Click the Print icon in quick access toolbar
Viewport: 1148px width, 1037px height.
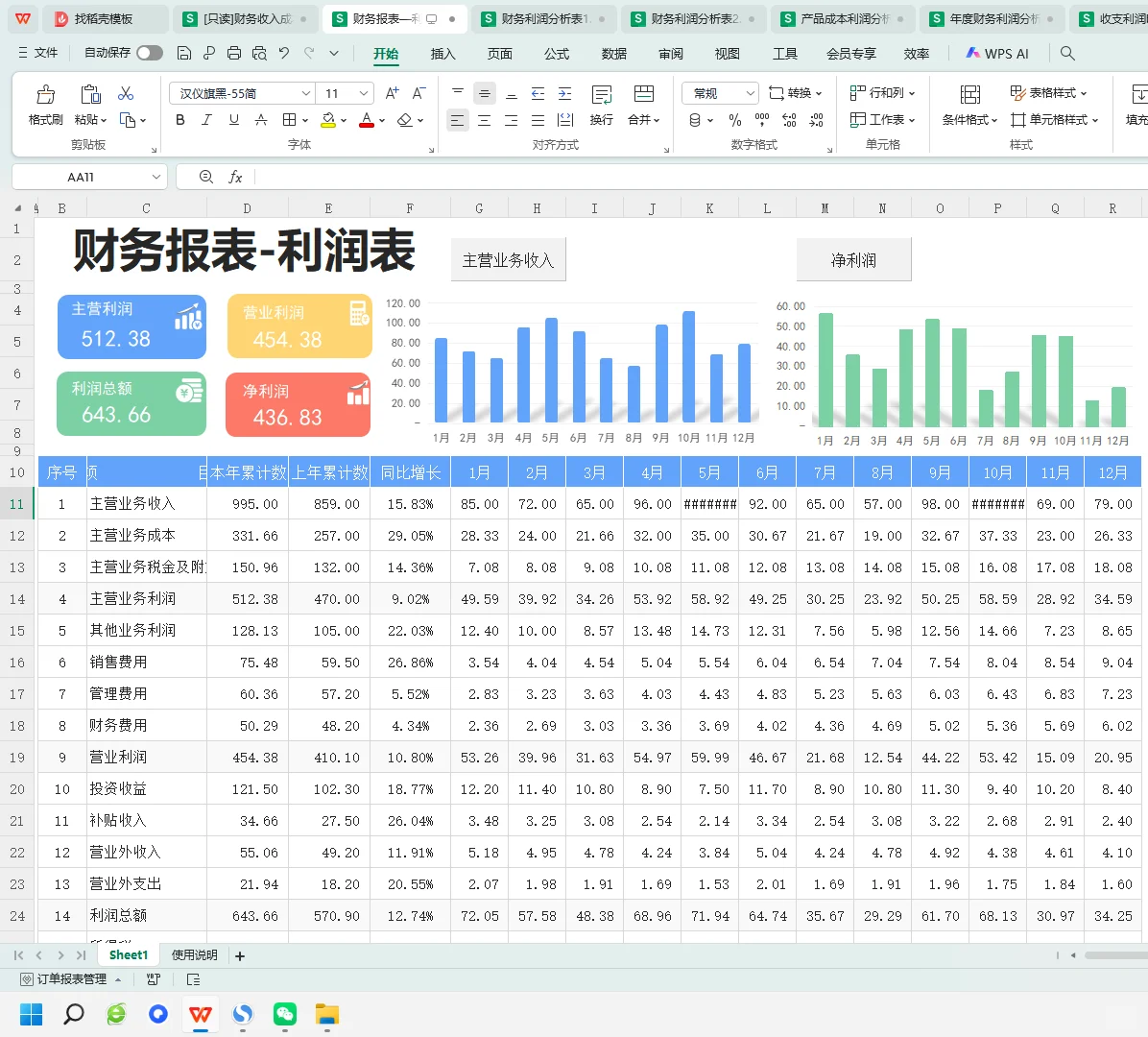click(x=234, y=53)
